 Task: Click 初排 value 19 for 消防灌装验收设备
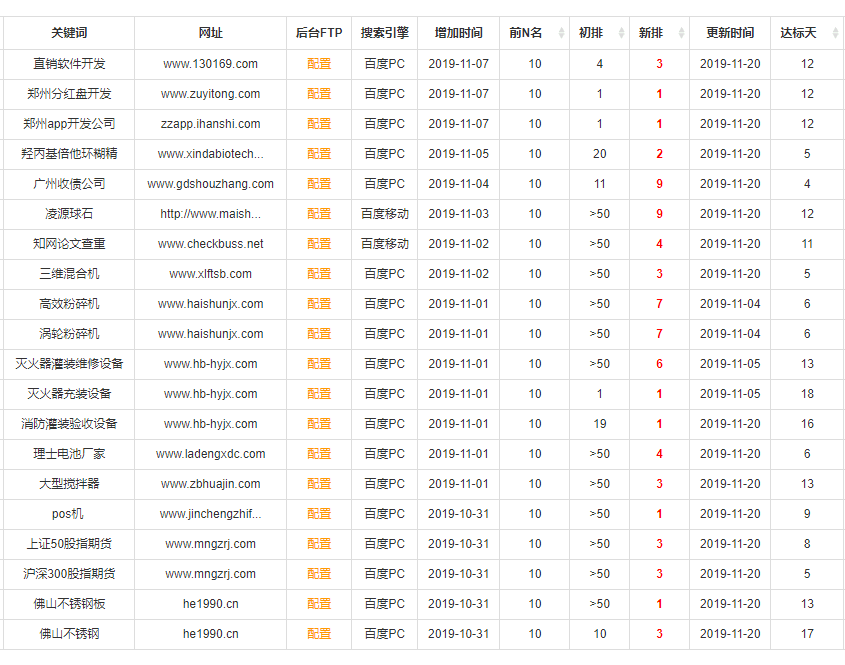coord(599,424)
